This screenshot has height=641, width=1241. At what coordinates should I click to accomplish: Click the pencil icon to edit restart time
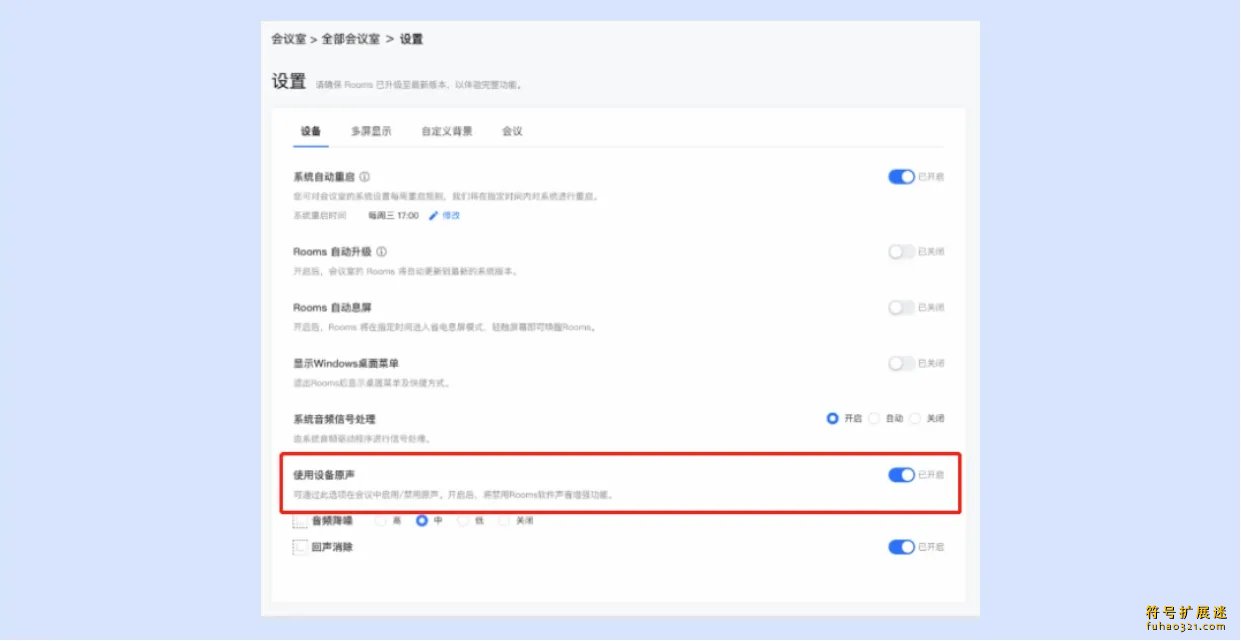tap(433, 214)
